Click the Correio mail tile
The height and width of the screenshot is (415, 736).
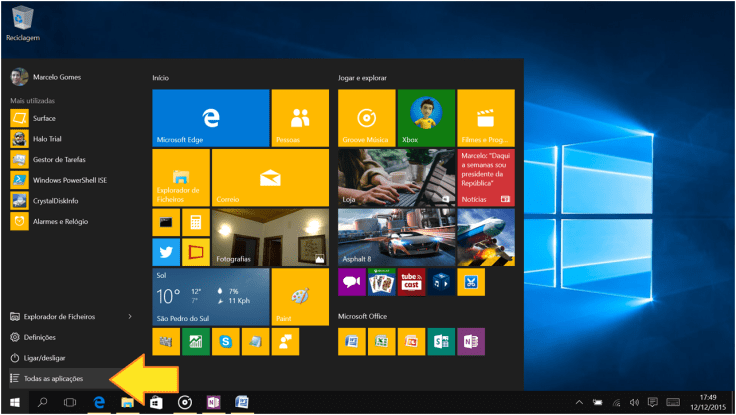point(269,177)
